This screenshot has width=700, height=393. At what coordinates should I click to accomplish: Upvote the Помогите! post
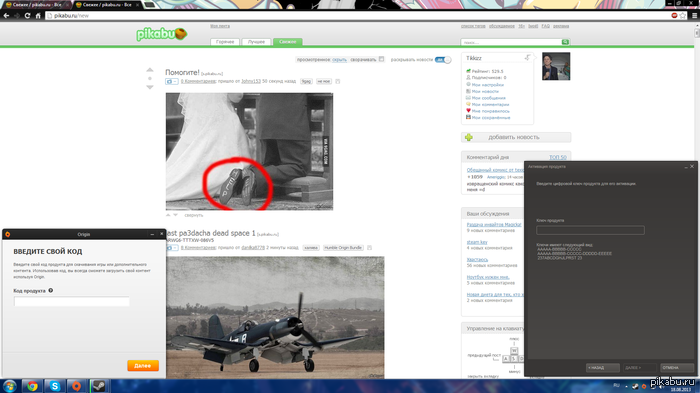[150, 70]
